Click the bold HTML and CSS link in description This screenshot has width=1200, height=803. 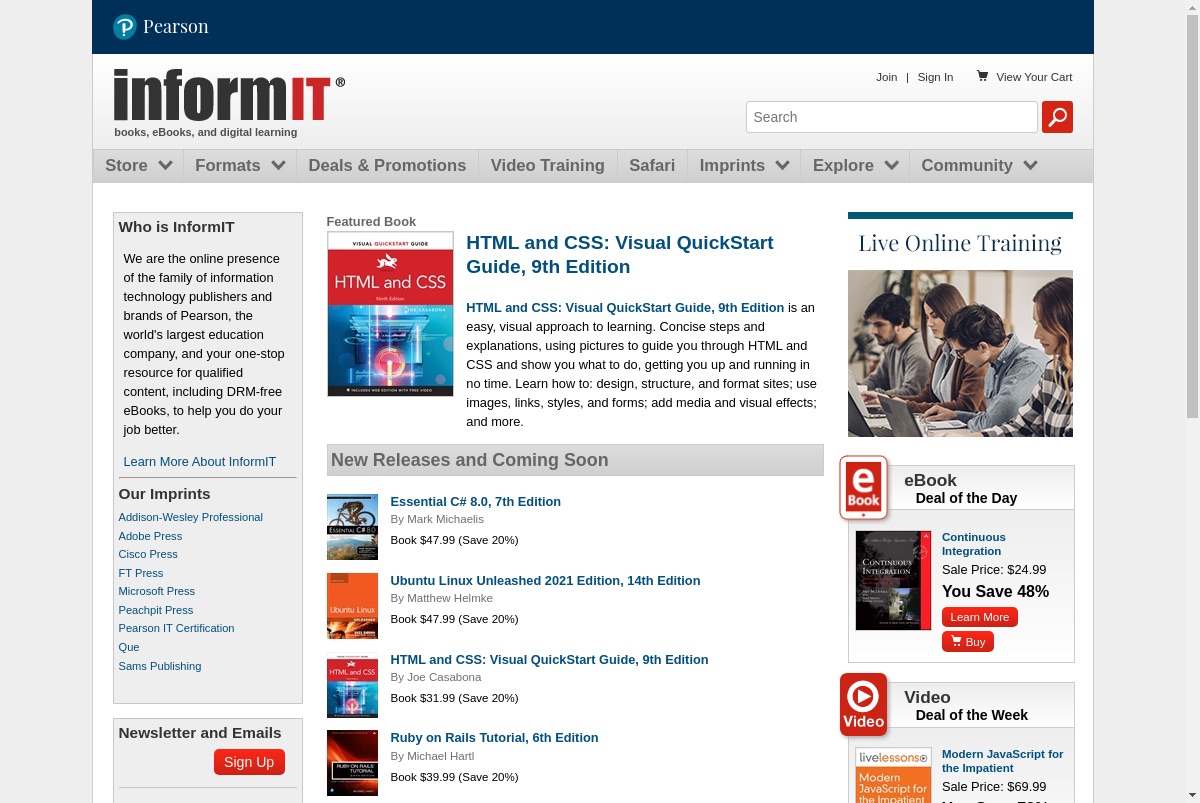click(625, 308)
